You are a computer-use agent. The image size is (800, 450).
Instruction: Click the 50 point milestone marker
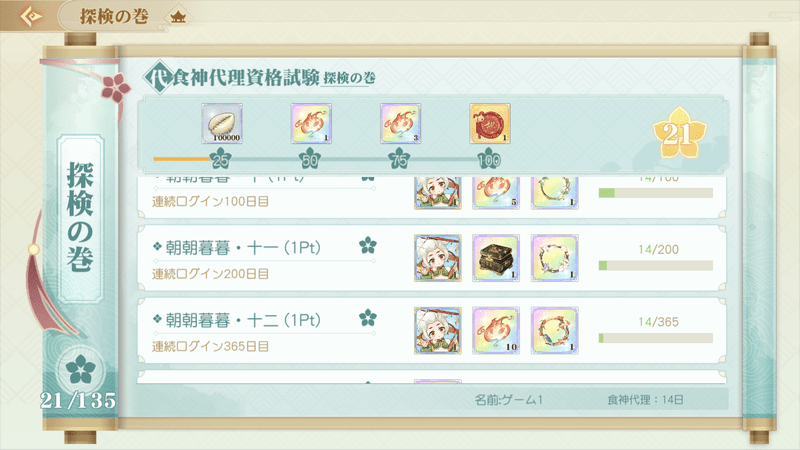click(310, 159)
